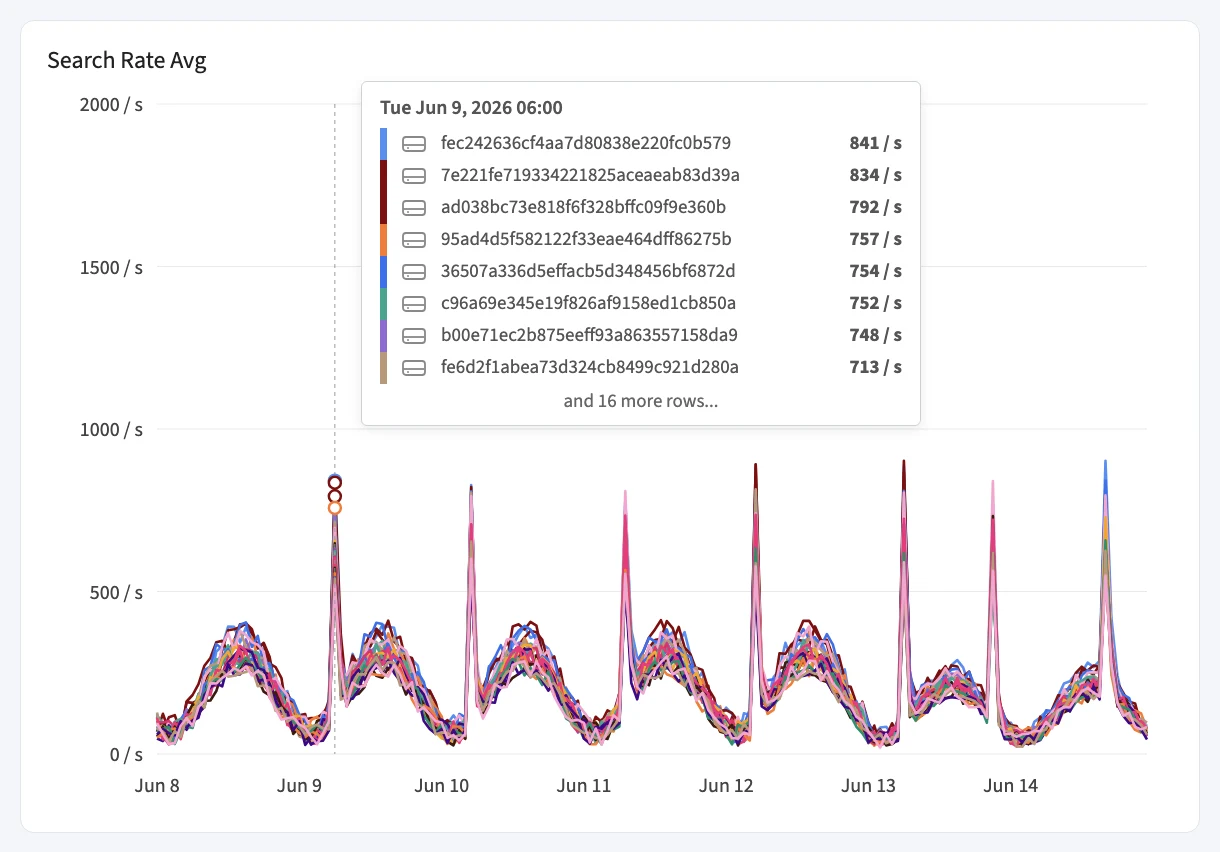Click the host icon beside c96a69e345e19f826af9158ed1cb850a

coord(414,303)
